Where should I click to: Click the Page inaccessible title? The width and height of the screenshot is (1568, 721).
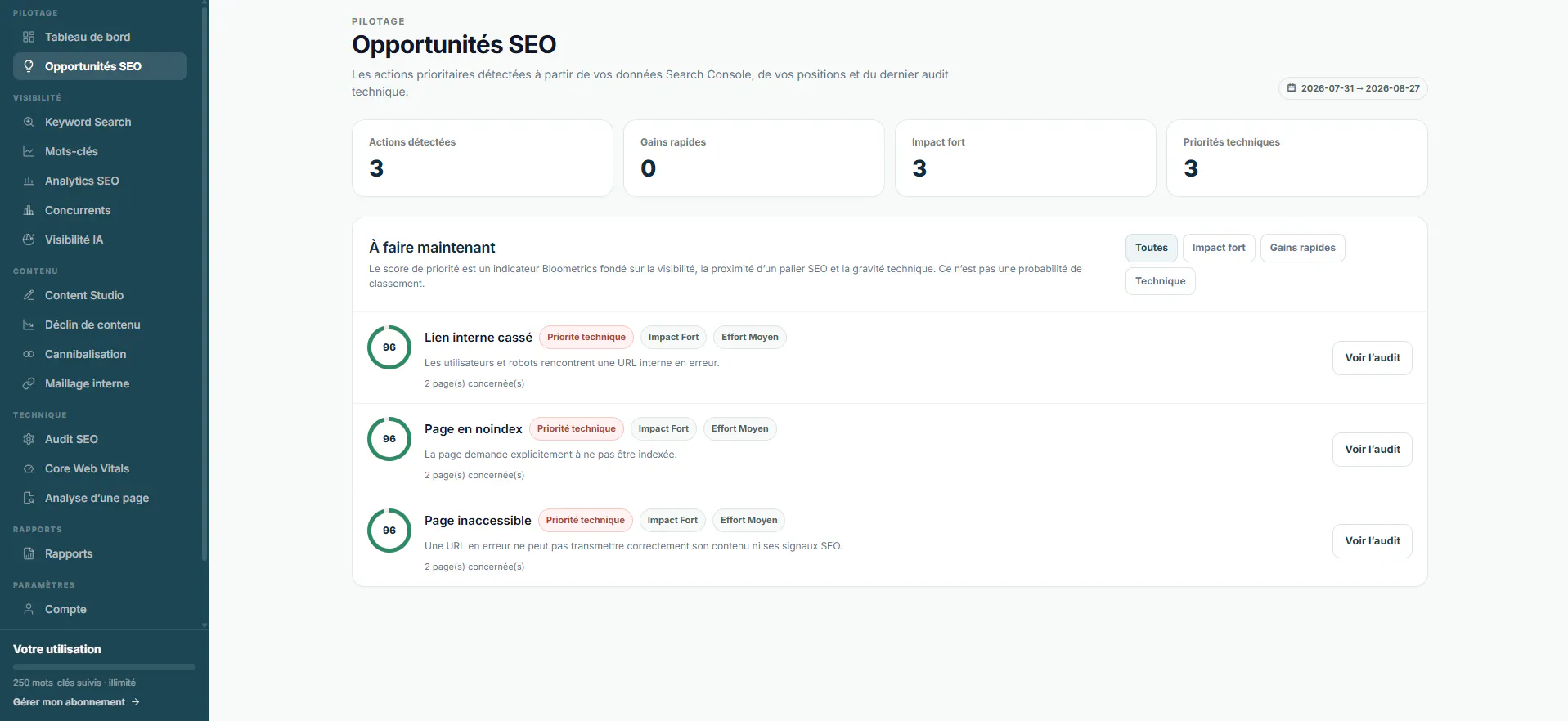tap(478, 521)
